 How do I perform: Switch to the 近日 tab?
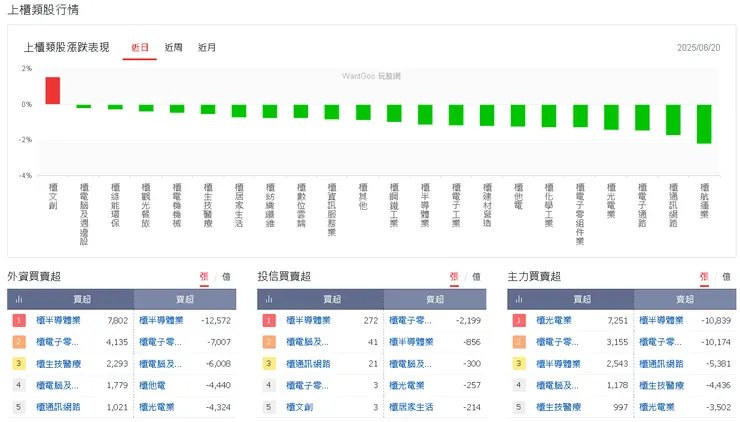click(x=140, y=48)
